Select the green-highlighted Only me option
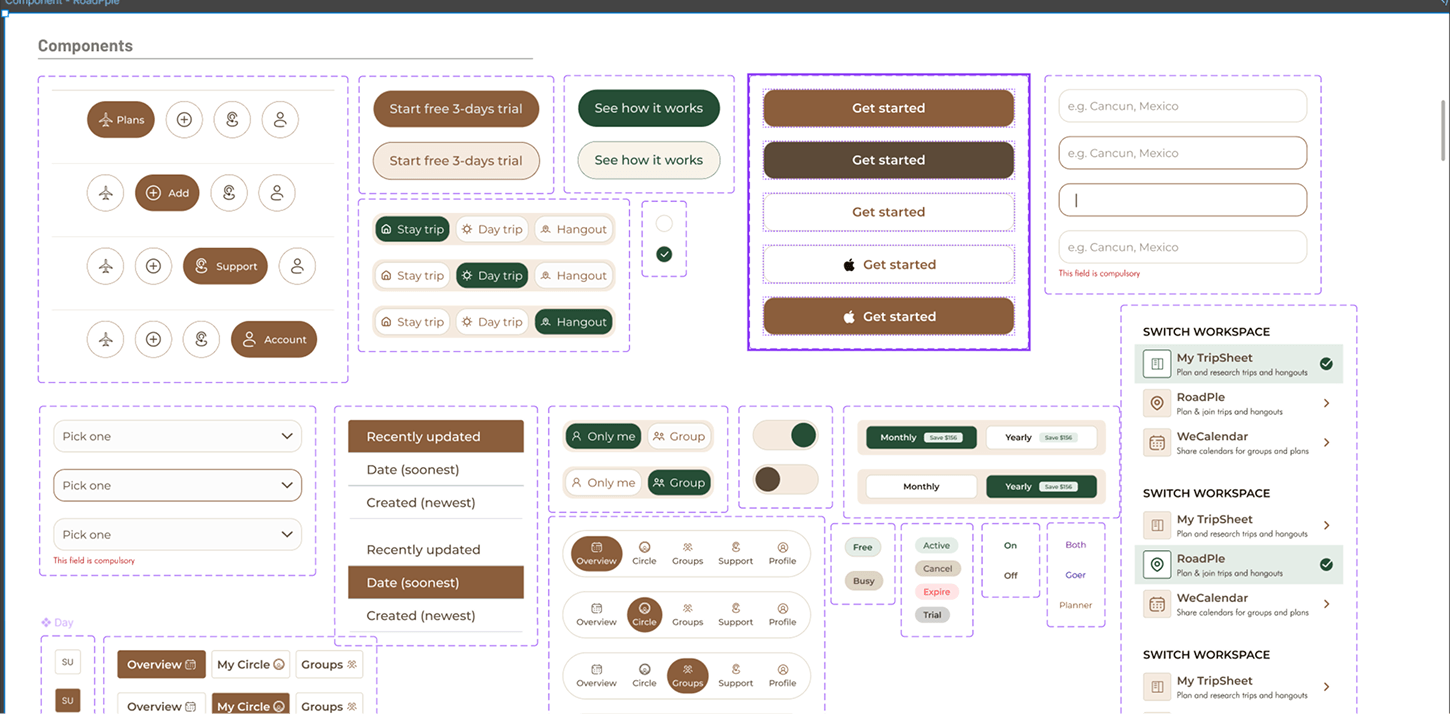 603,436
